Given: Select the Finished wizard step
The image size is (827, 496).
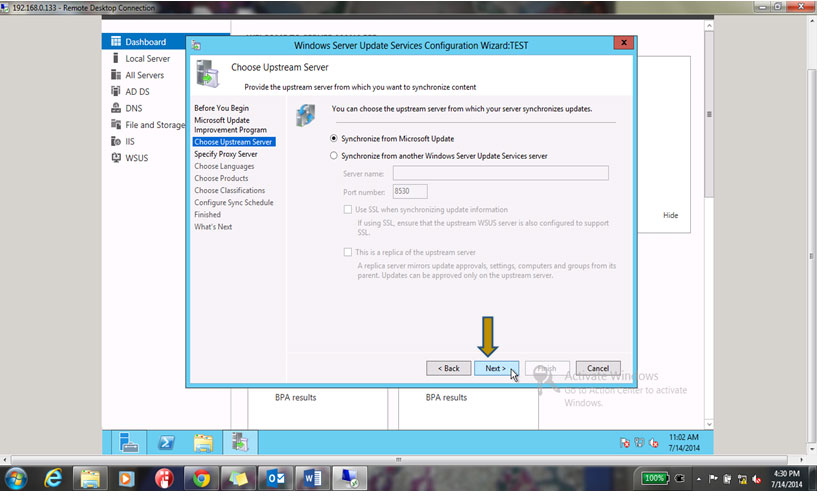Looking at the screenshot, I should pos(207,215).
